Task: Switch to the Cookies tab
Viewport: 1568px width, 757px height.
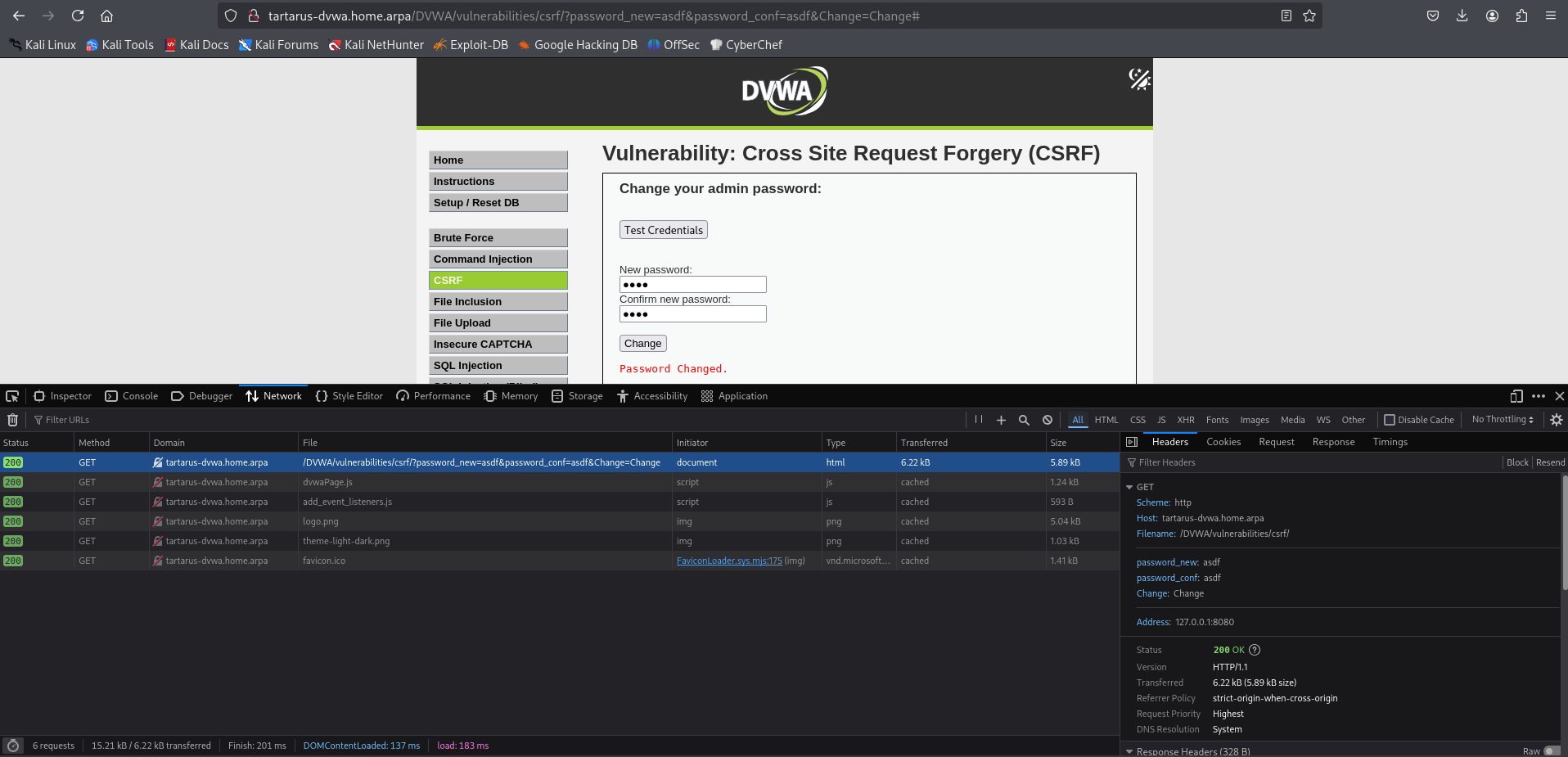Action: [1223, 442]
